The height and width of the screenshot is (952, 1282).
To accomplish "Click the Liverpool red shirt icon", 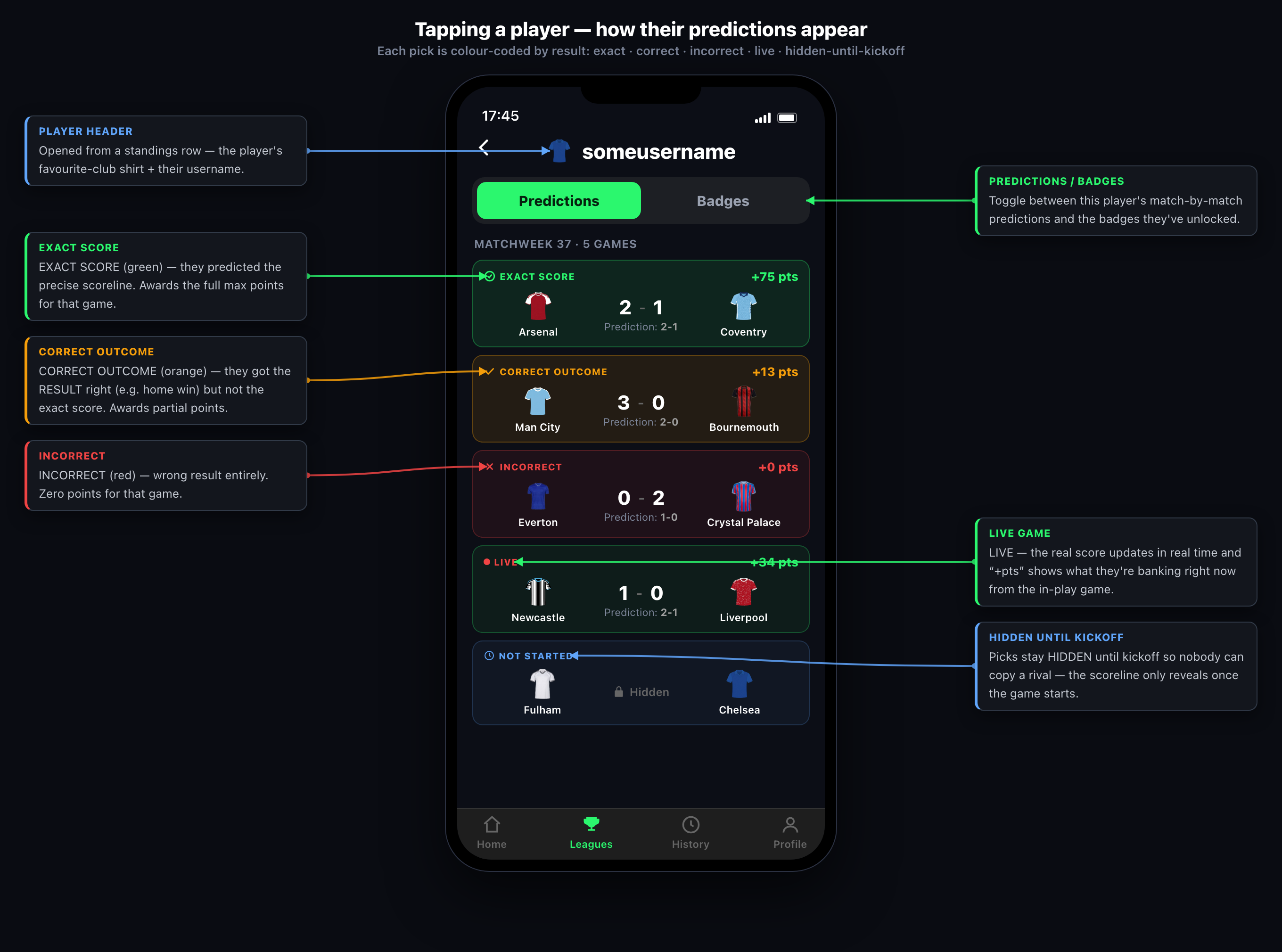I will [743, 592].
